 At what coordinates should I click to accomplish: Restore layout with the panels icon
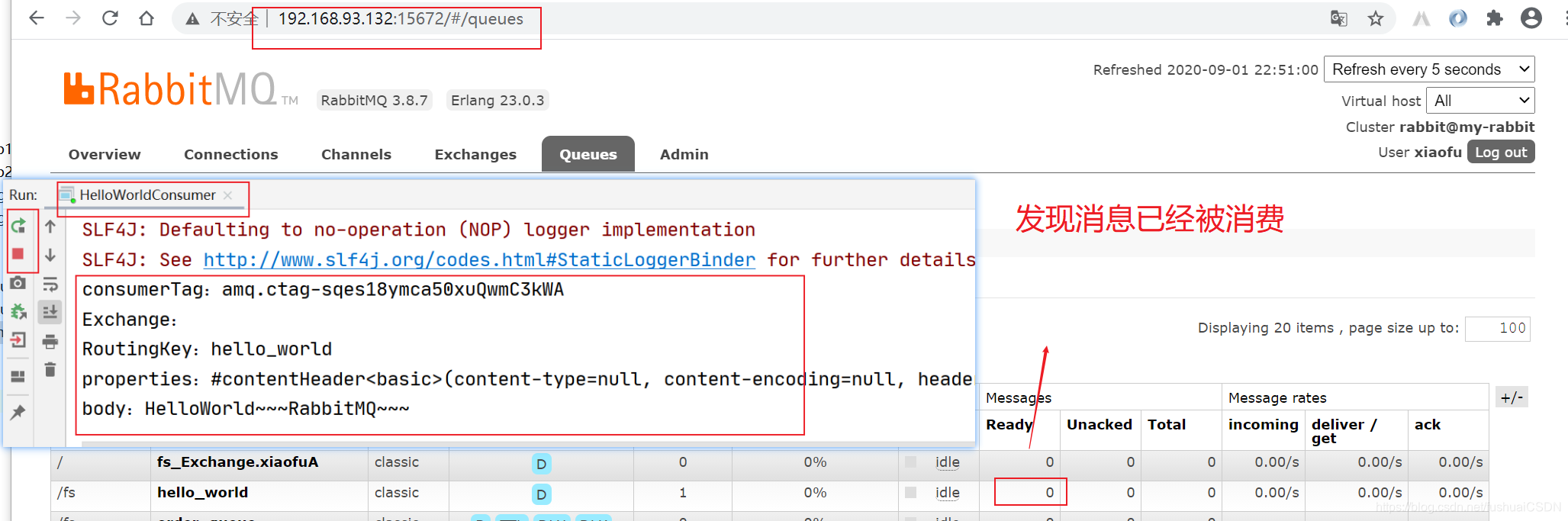coord(18,376)
